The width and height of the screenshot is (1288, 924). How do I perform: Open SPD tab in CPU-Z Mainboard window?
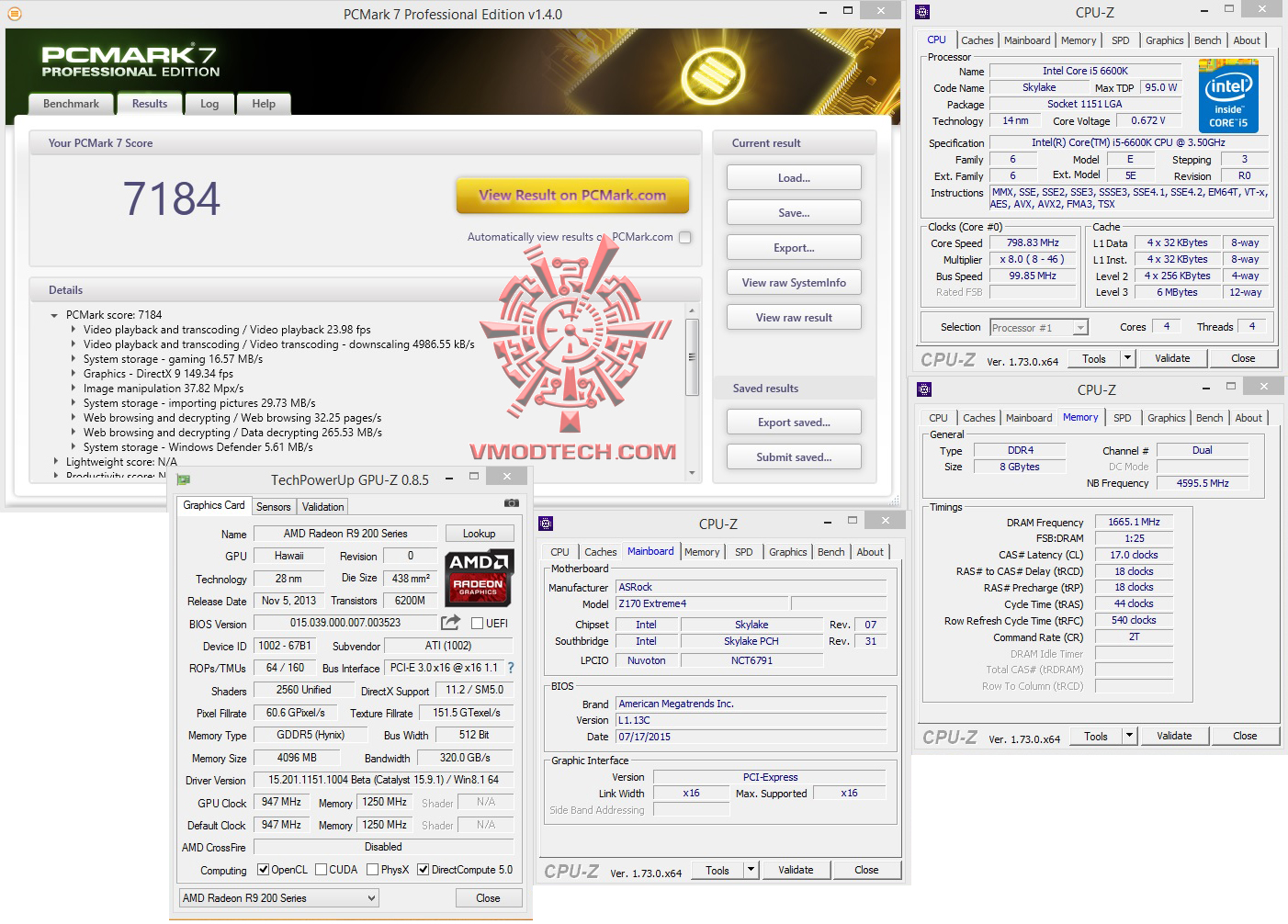coord(744,552)
